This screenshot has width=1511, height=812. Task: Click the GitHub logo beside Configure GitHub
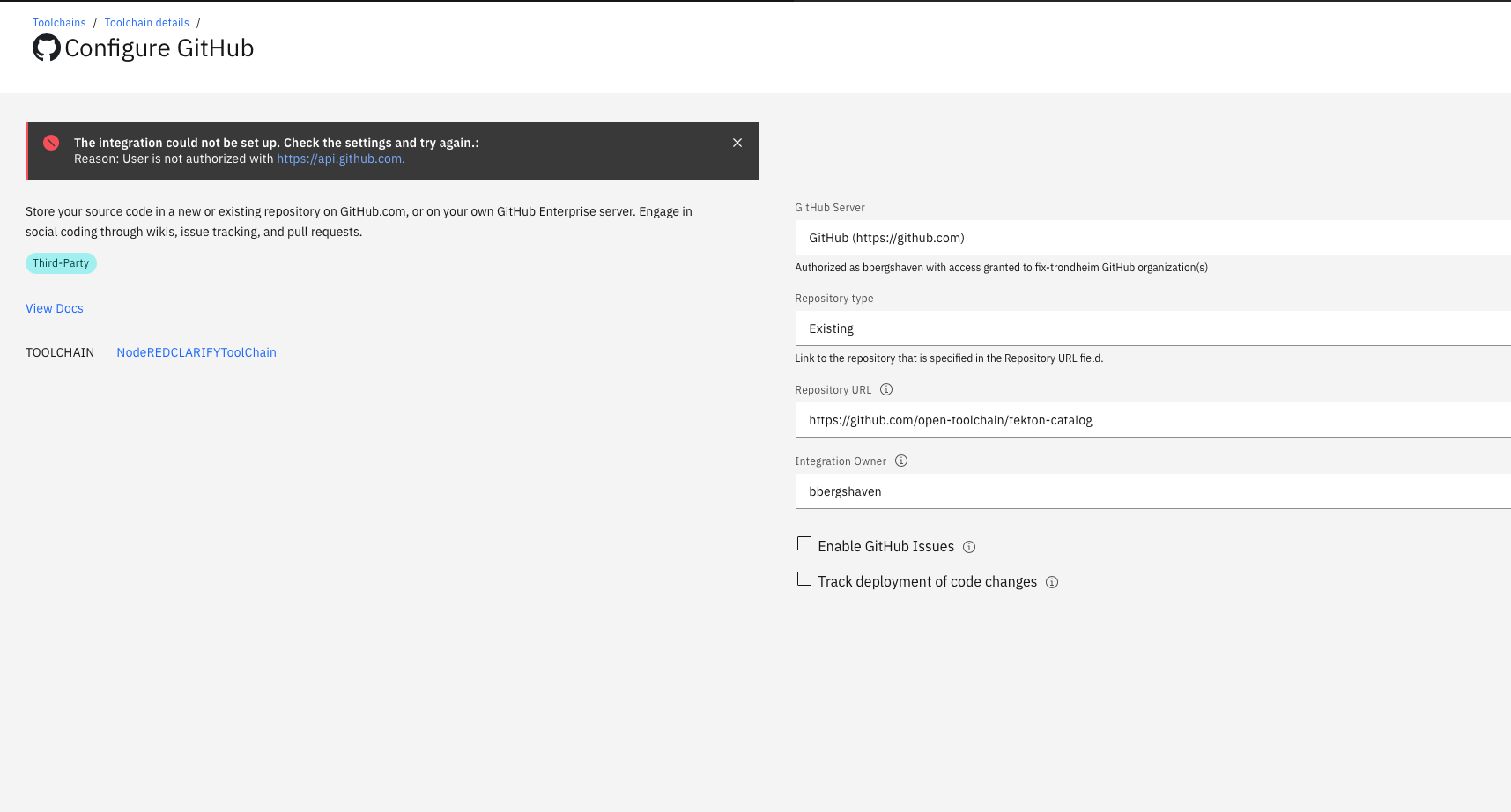47,48
